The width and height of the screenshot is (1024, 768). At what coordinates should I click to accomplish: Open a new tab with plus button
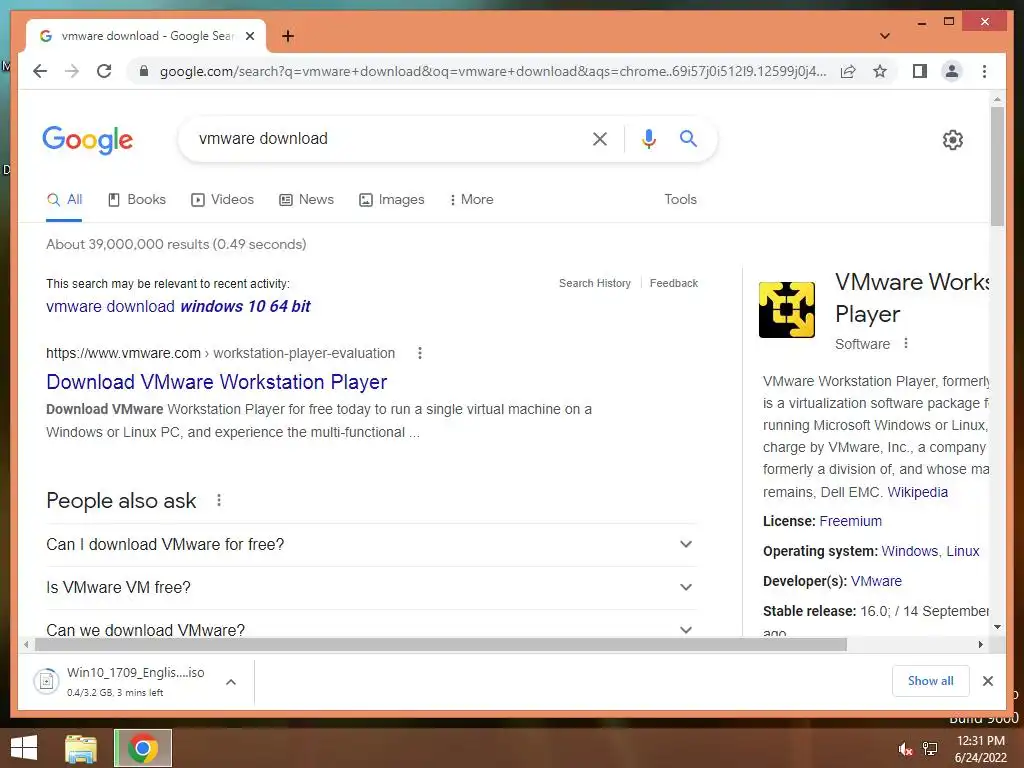(288, 36)
